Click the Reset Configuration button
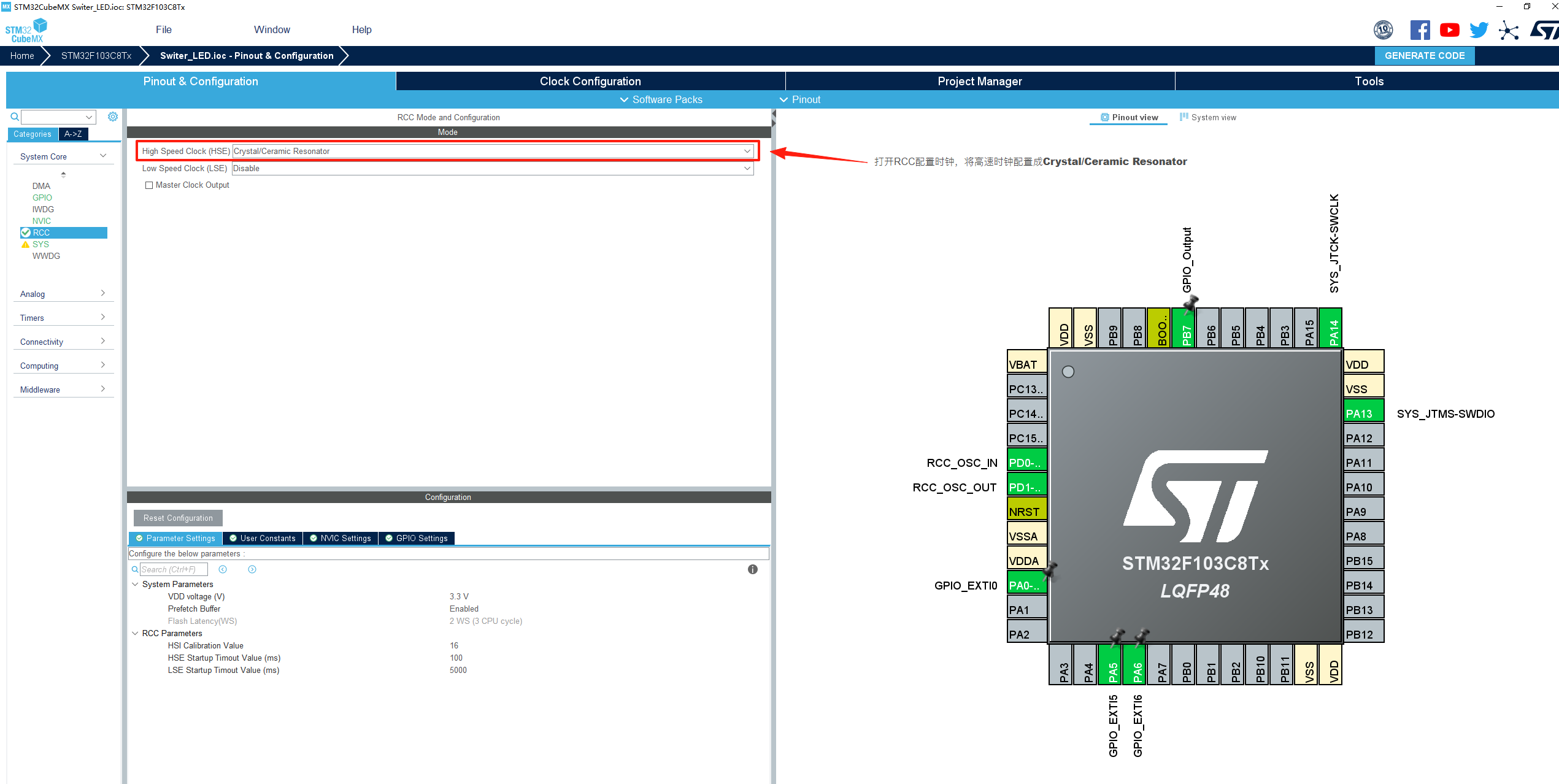 point(178,518)
